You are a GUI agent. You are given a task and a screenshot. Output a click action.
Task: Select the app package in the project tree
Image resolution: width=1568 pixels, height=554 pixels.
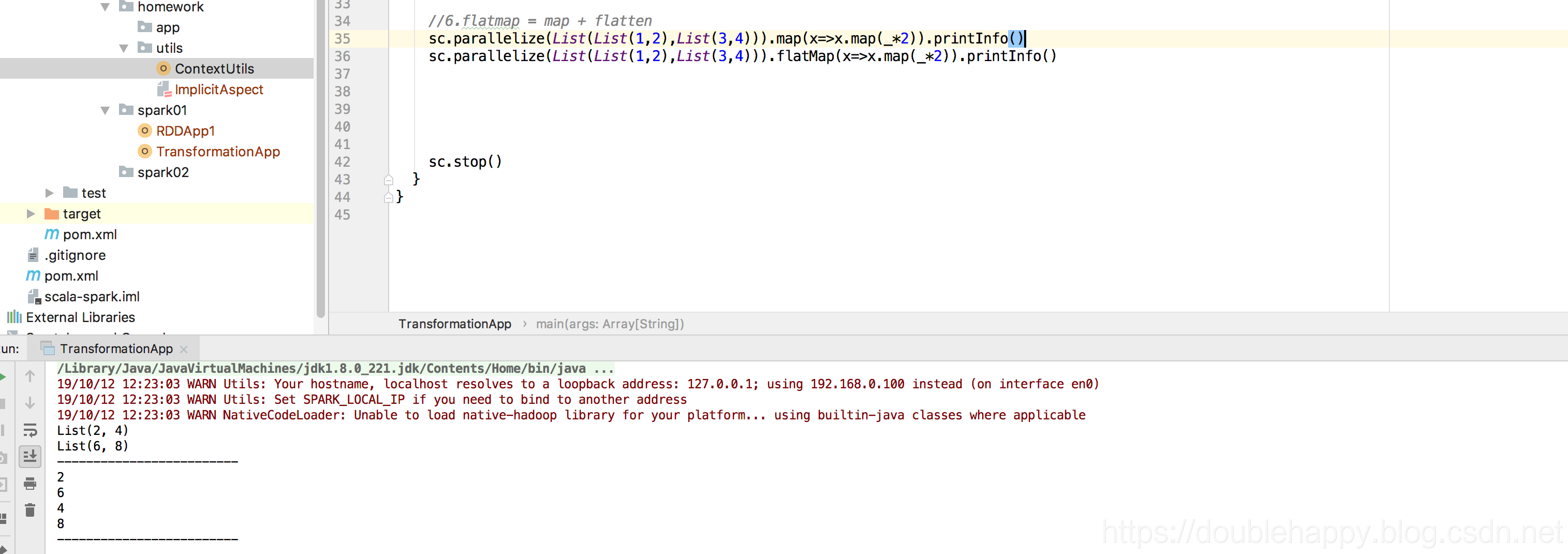(167, 27)
